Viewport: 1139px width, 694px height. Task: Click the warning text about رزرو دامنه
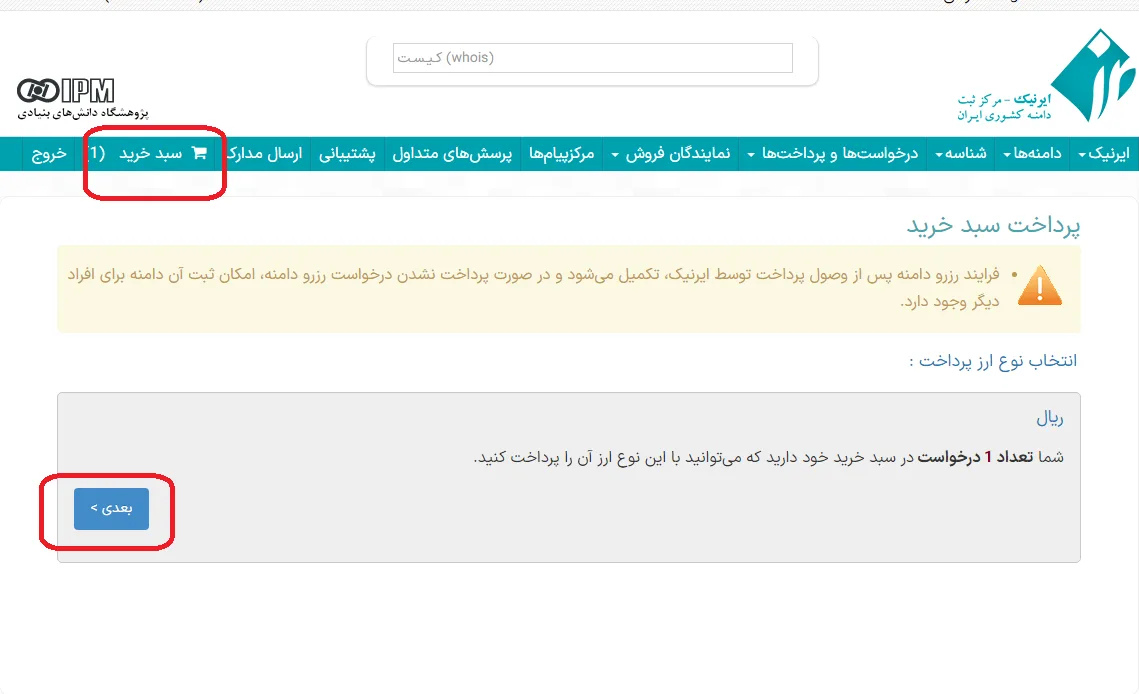coord(533,288)
